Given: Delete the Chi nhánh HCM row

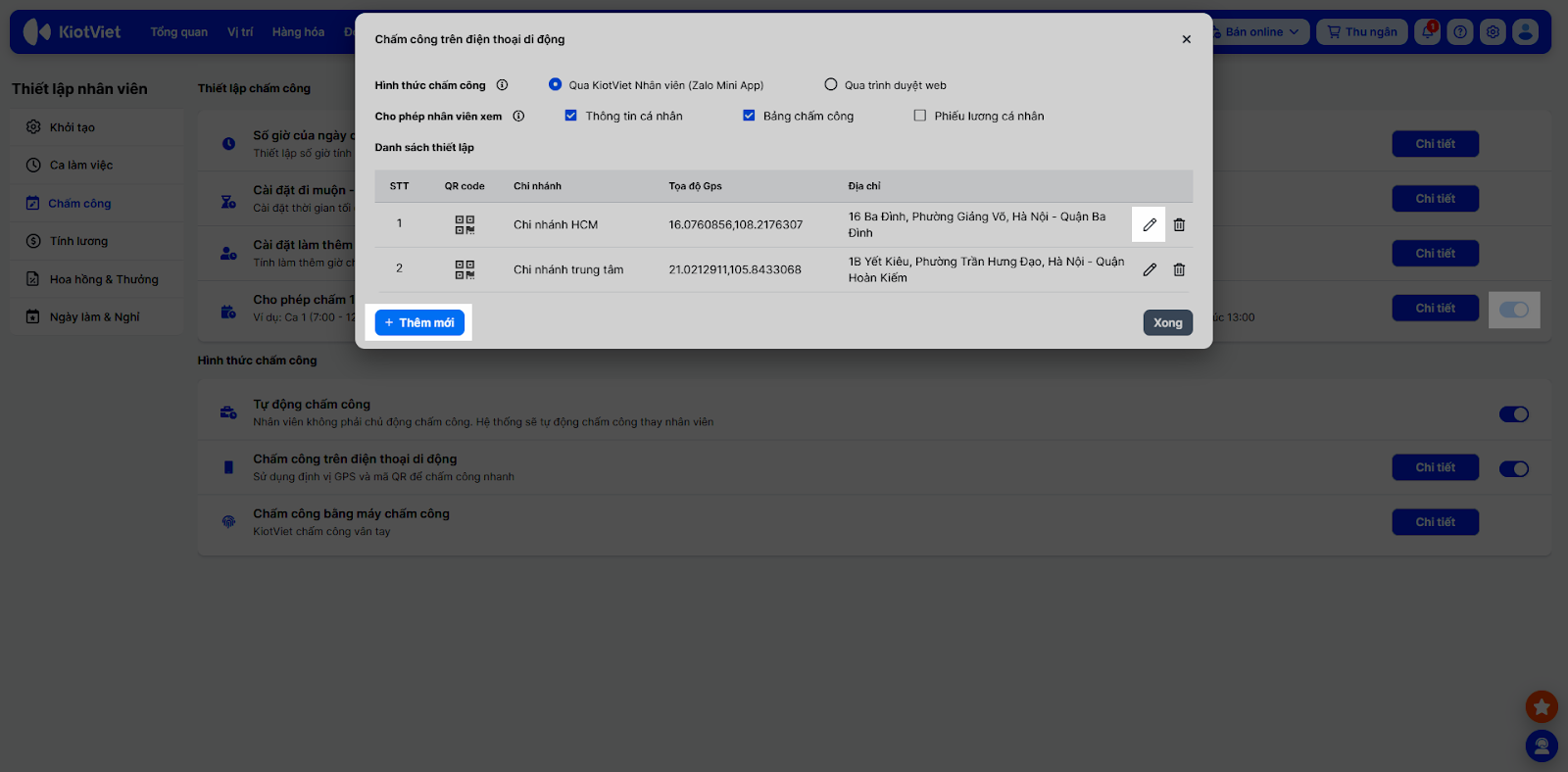Looking at the screenshot, I should coord(1179,224).
